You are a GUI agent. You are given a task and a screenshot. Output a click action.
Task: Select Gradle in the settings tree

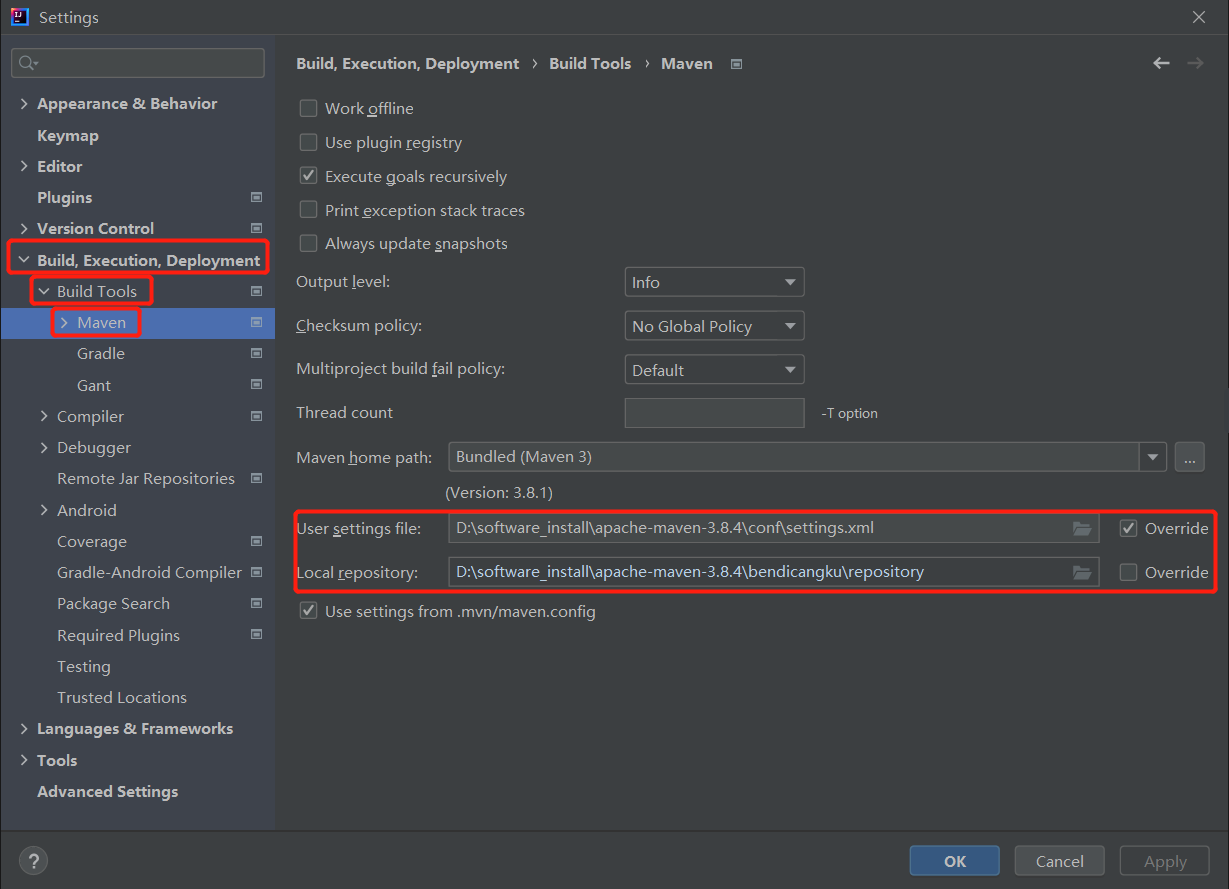101,354
